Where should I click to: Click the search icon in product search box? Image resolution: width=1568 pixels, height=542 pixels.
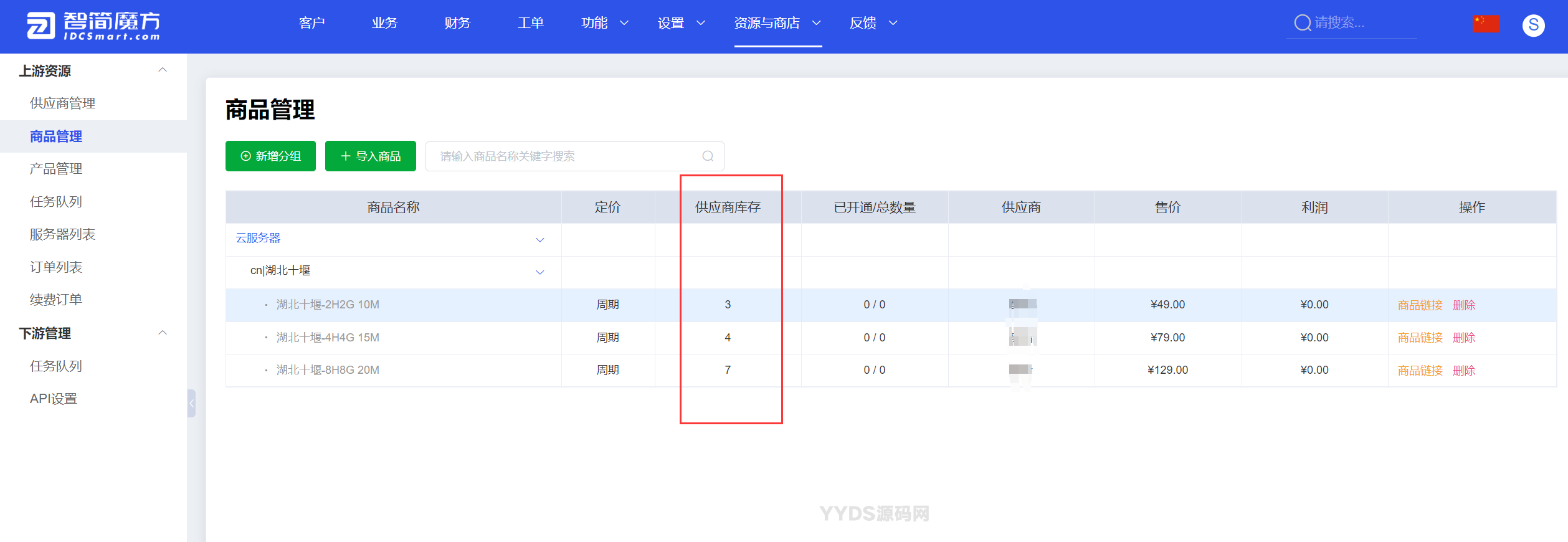pos(708,156)
